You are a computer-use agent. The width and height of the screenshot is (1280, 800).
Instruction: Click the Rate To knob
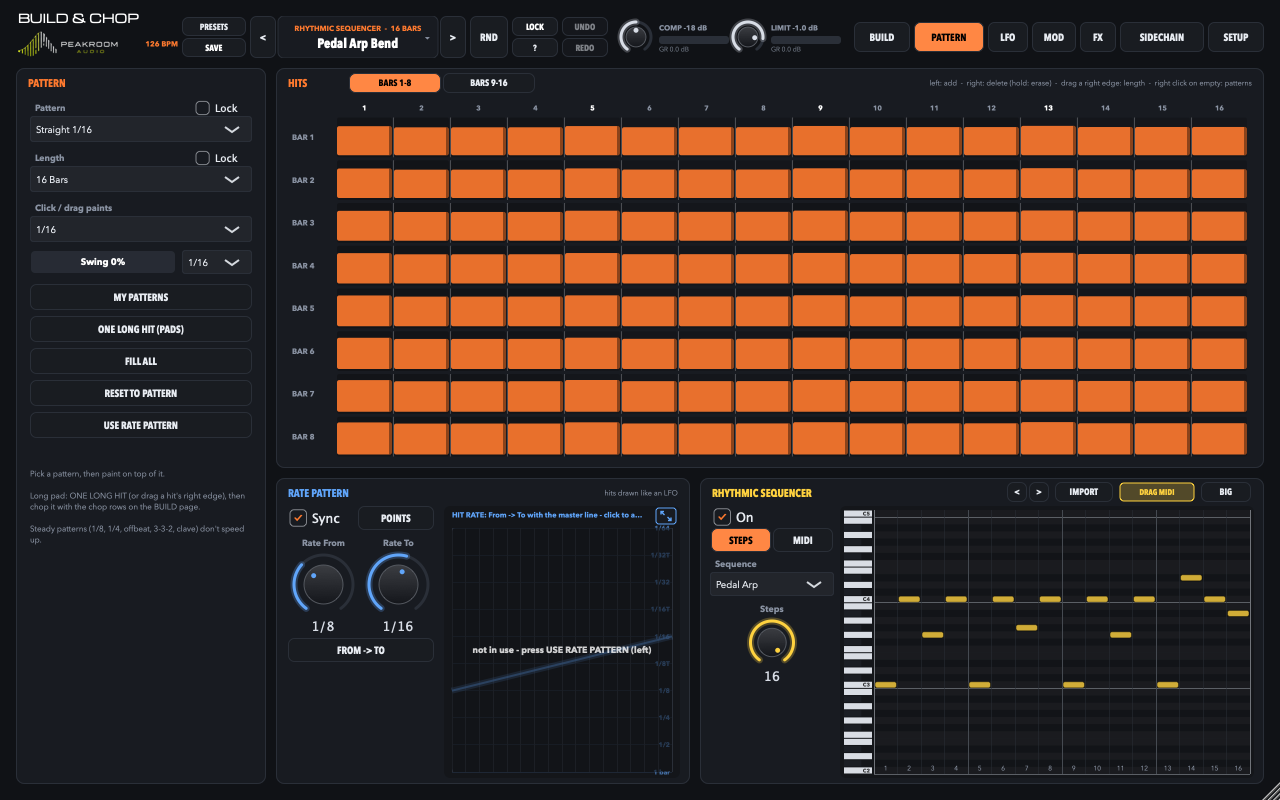pos(398,584)
